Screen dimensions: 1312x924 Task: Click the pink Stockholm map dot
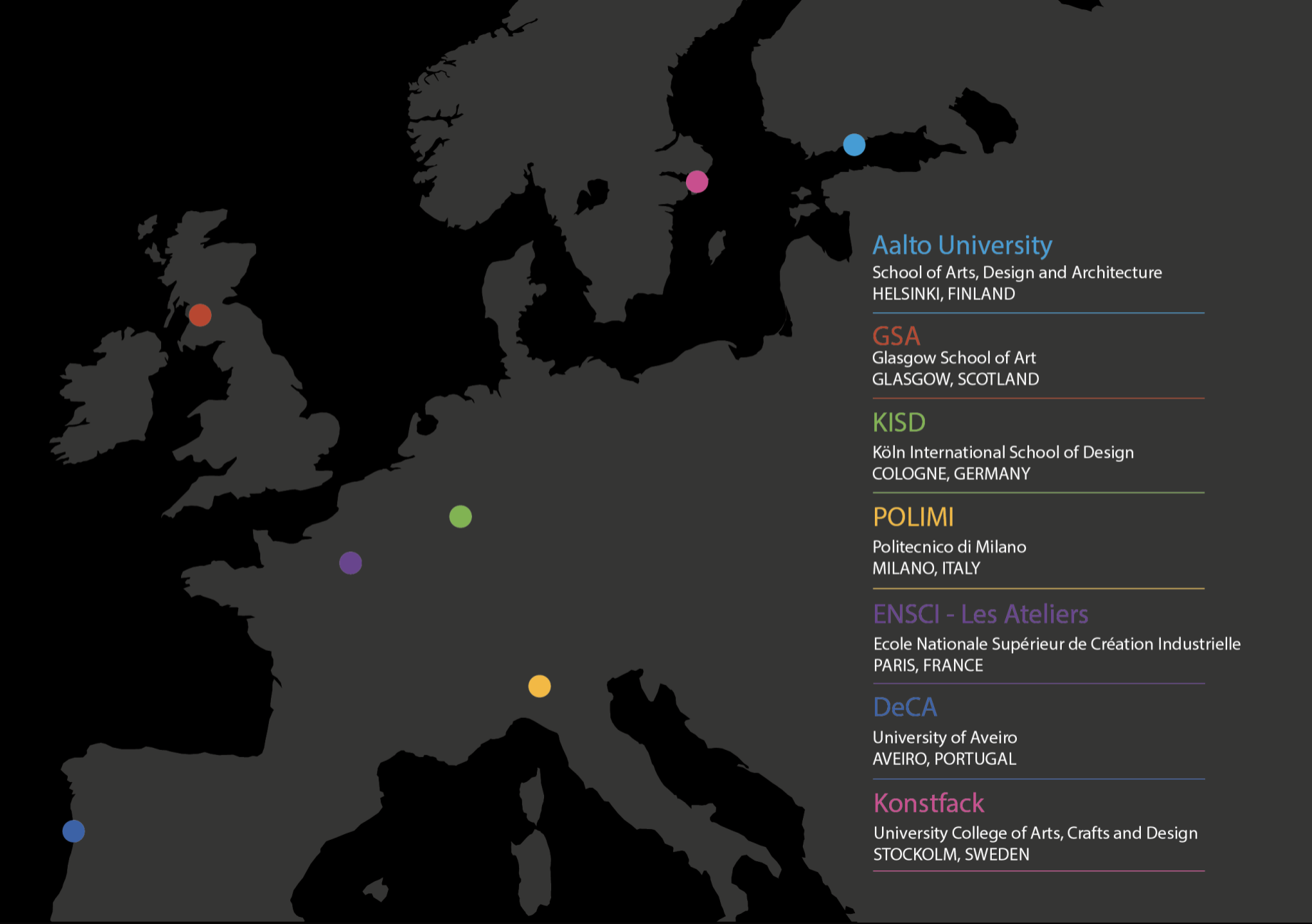tap(697, 182)
